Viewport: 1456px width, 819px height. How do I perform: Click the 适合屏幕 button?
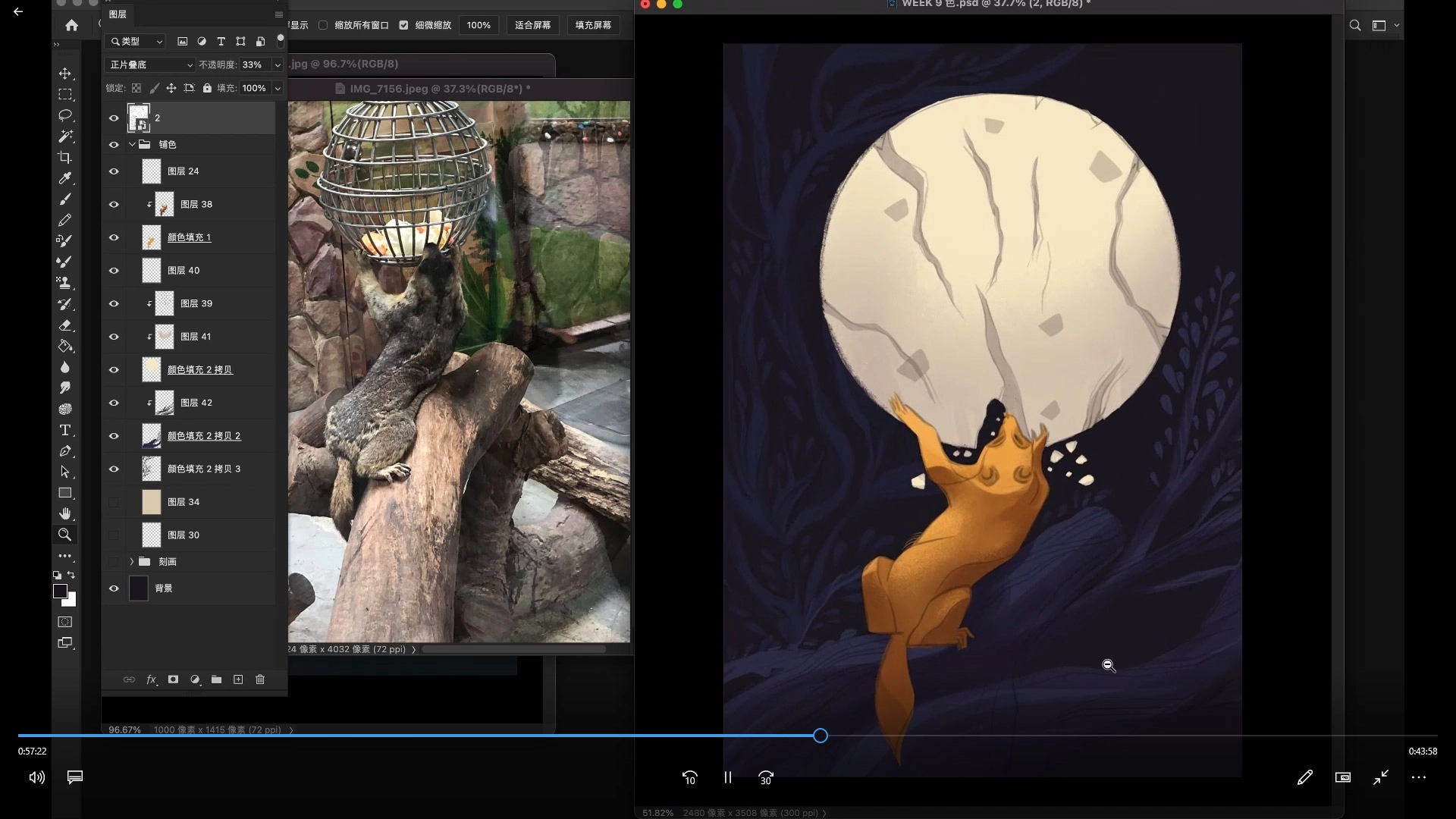[x=532, y=25]
